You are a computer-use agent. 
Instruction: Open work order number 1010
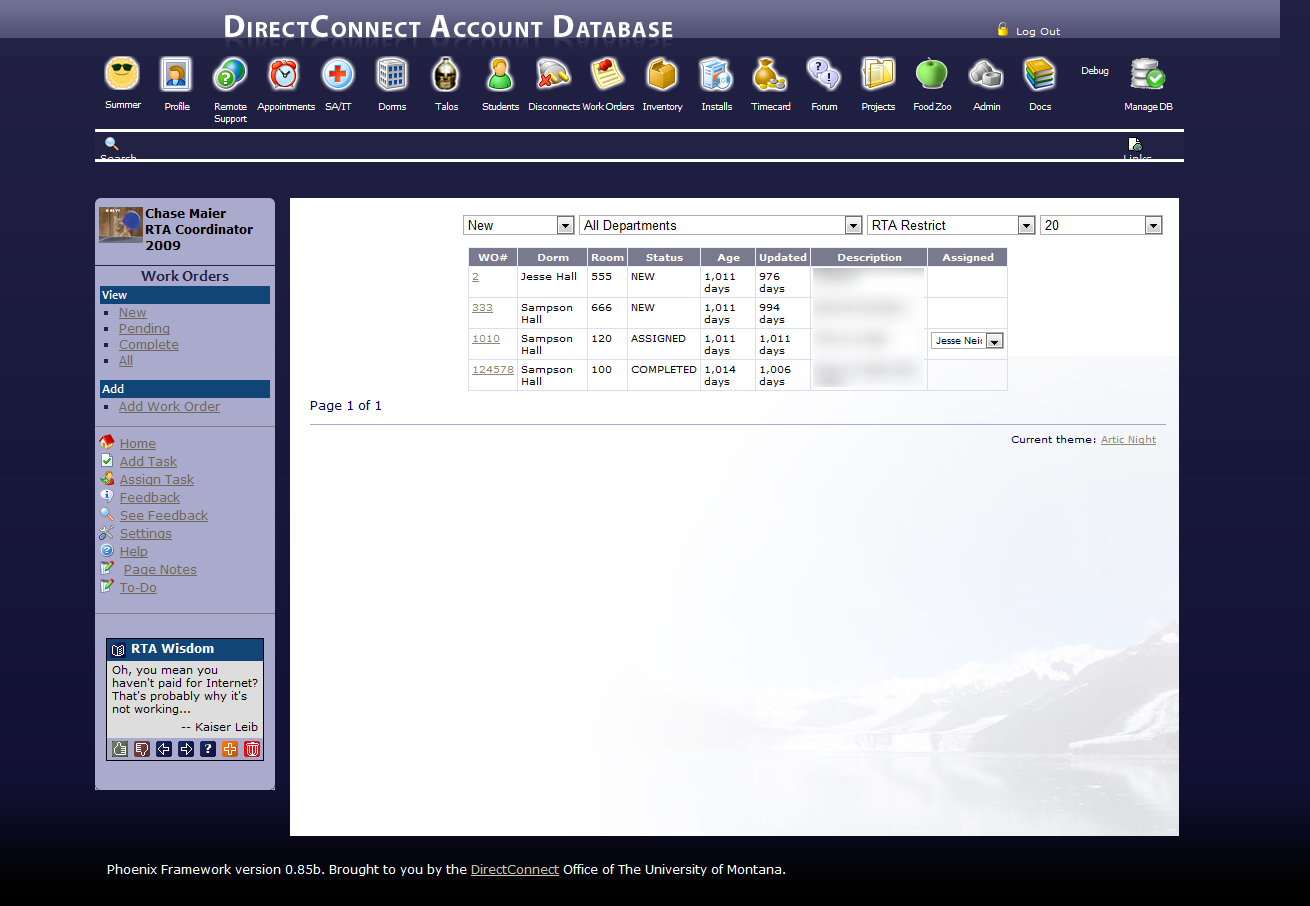tap(486, 339)
